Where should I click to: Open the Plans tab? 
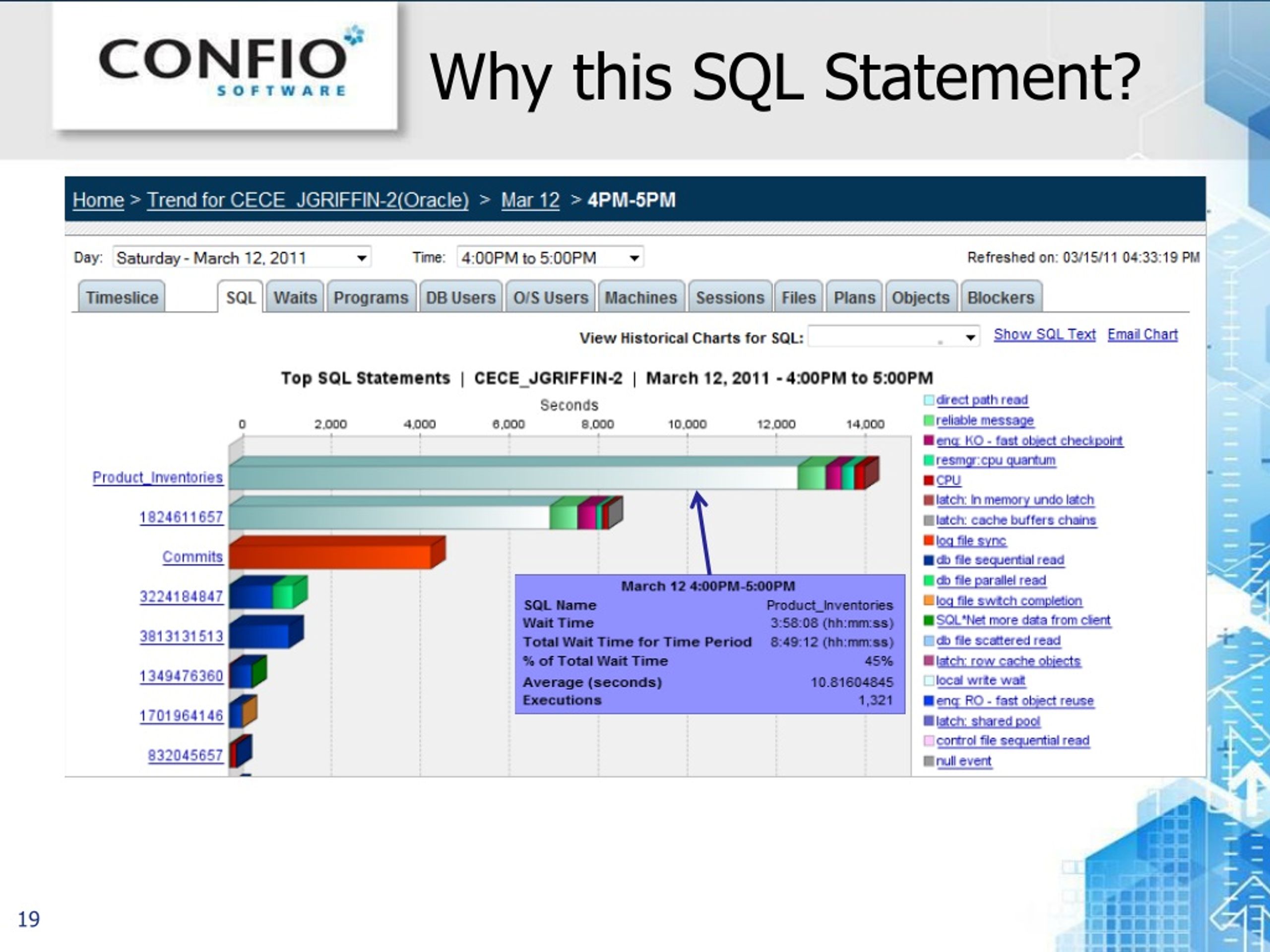pyautogui.click(x=854, y=297)
